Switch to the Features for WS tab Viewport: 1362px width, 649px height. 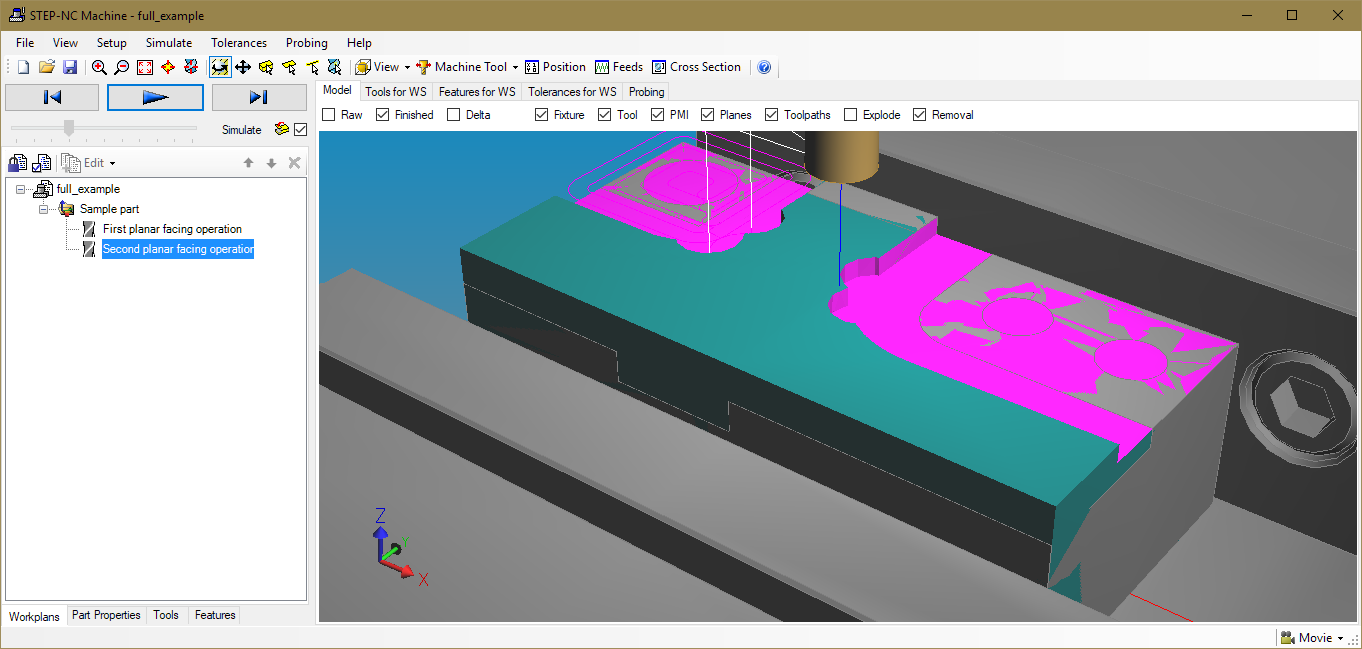pyautogui.click(x=478, y=92)
